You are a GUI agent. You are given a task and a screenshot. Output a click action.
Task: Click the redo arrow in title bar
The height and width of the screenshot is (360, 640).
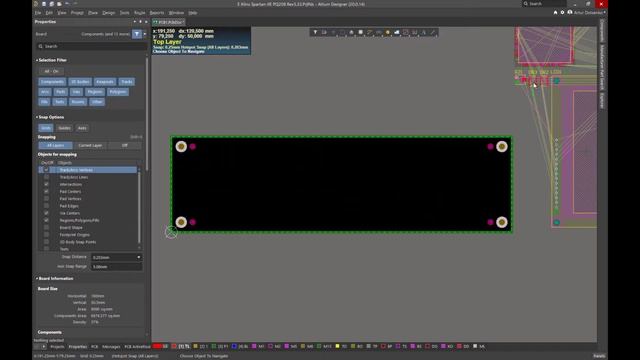[75, 4]
